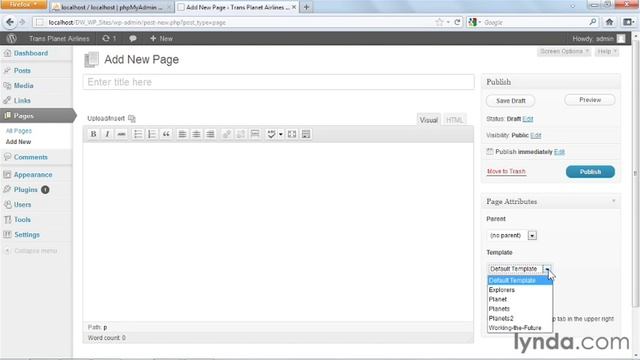Open updates indicator in admin bar
This screenshot has height=360, width=640.
(109, 38)
